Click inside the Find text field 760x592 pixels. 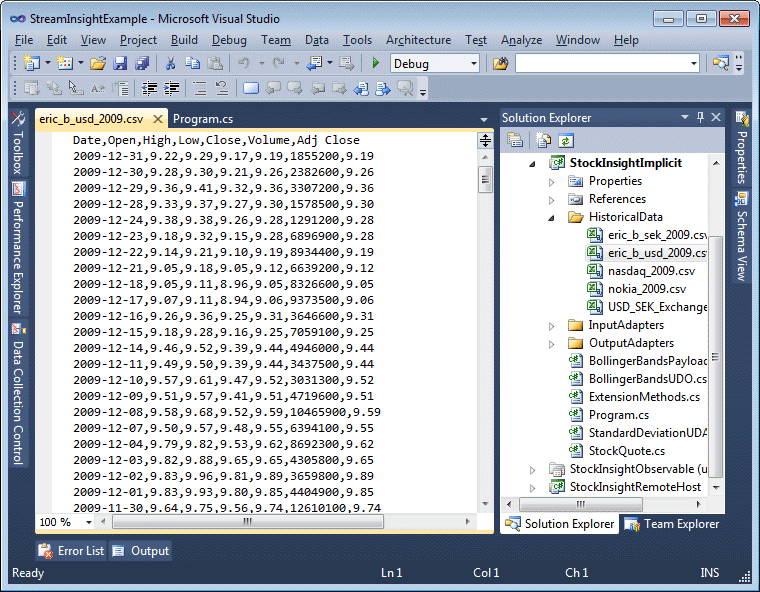point(601,64)
